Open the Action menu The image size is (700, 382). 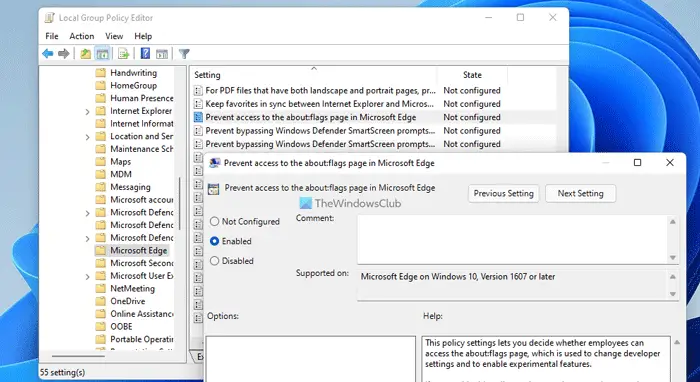82,36
